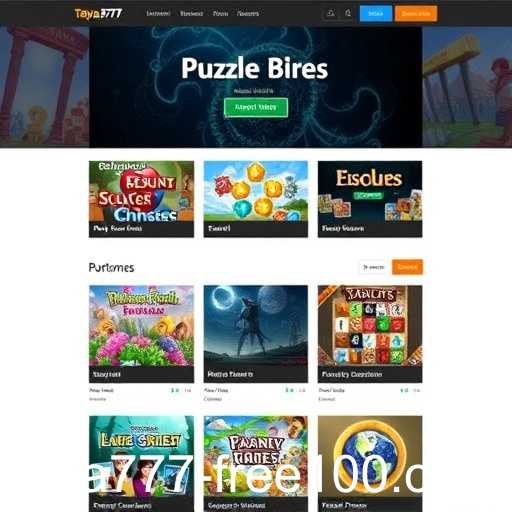Open the dark warrior moon game thumbnail
The height and width of the screenshot is (512, 512).
(256, 334)
